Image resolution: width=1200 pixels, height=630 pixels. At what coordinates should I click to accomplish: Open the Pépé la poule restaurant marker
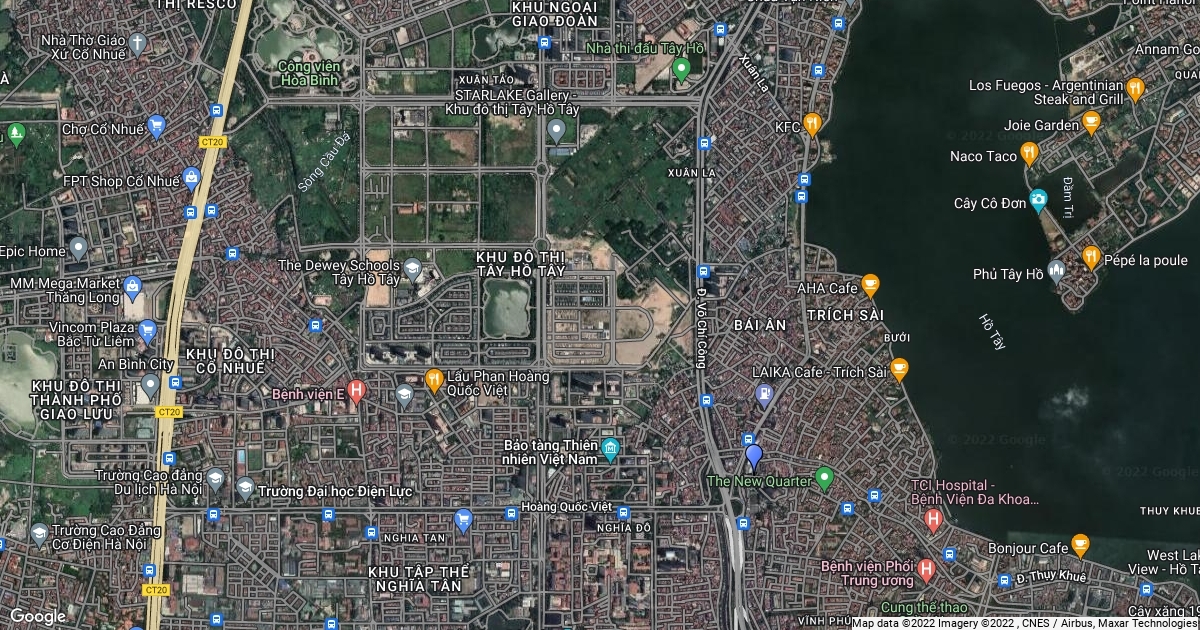coord(1091,256)
